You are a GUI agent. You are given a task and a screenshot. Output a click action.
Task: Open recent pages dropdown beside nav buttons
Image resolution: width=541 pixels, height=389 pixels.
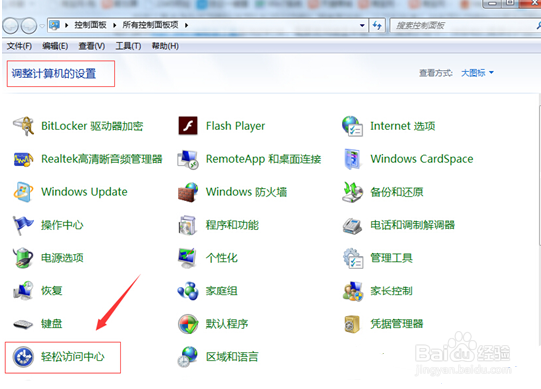[x=42, y=26]
